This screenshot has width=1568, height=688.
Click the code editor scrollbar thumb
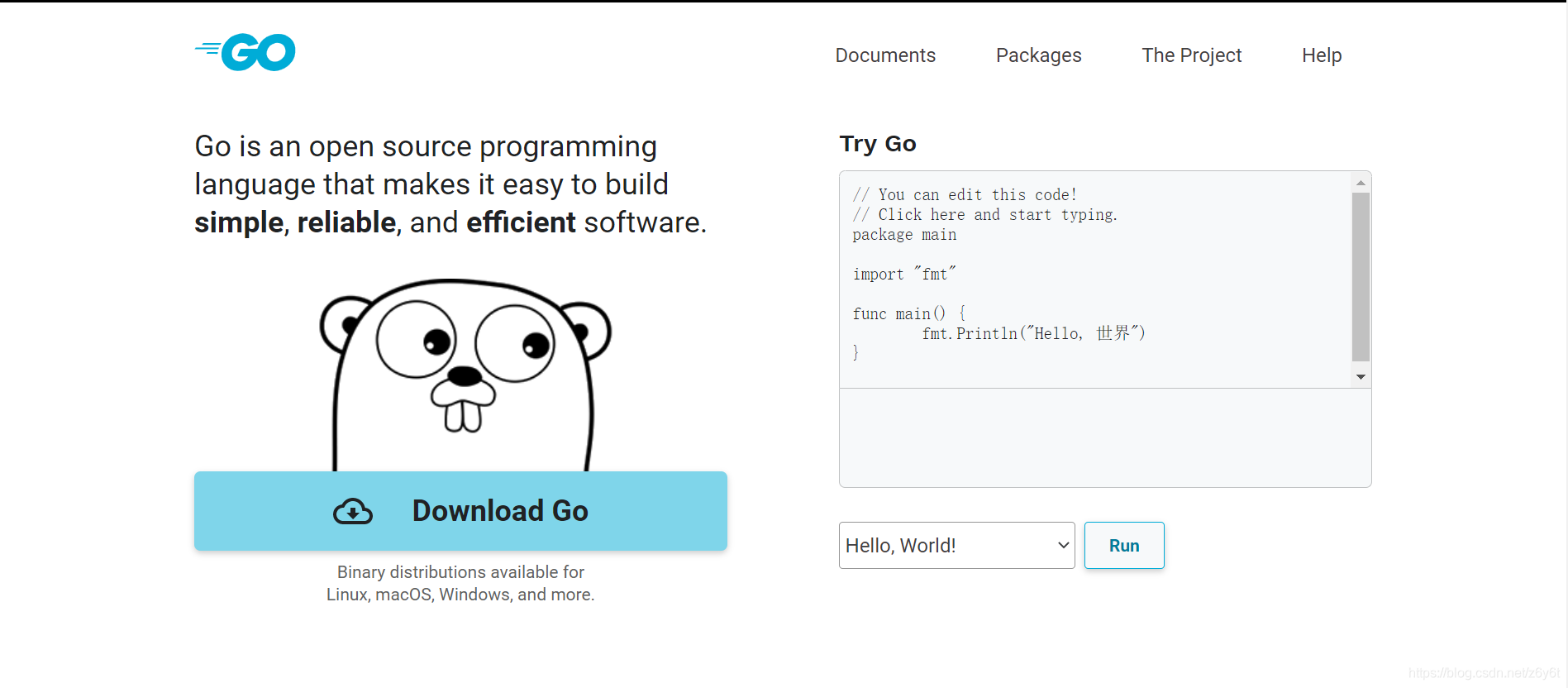coord(1361,277)
